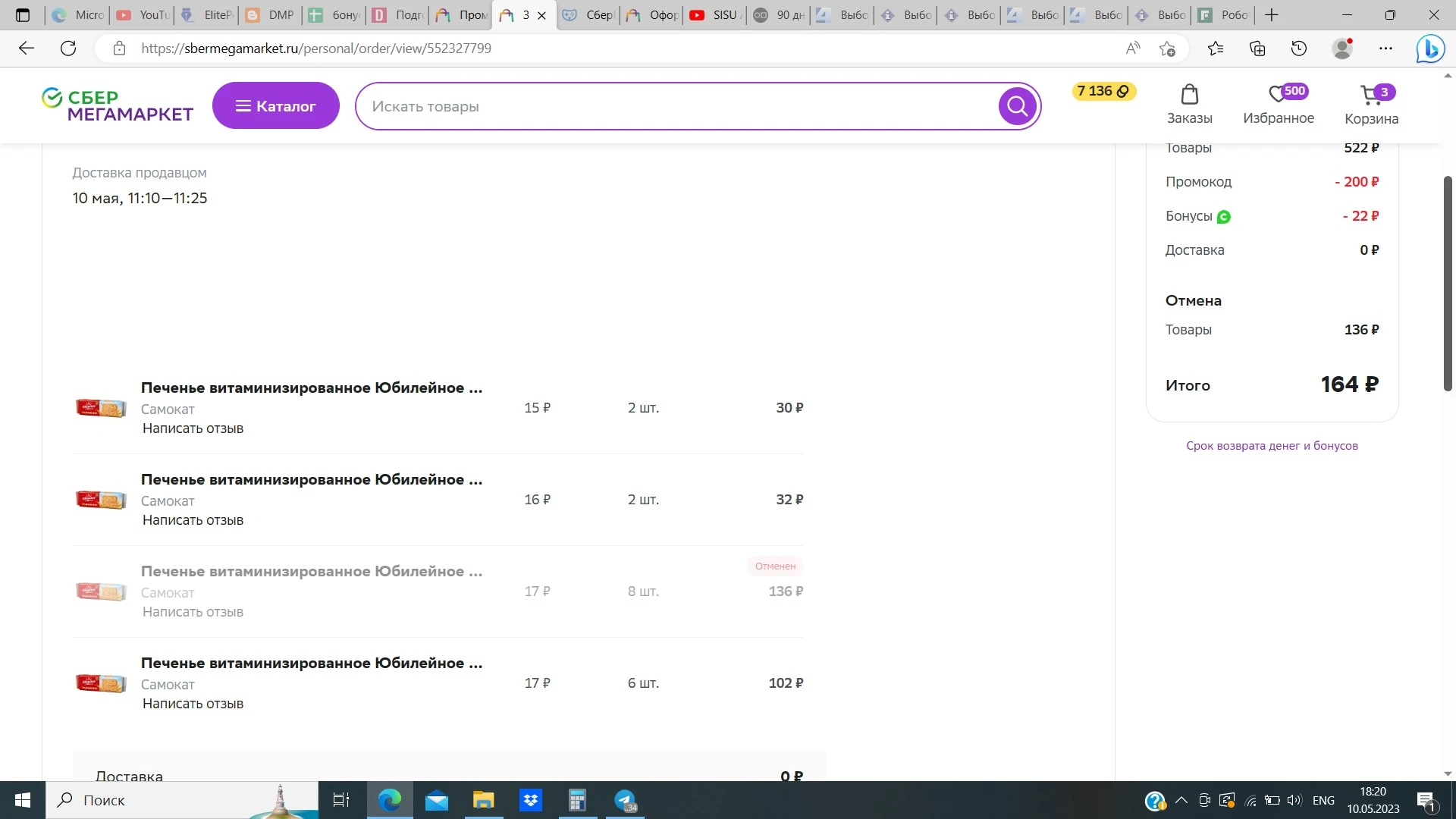Open Срок возврата денег и бонусов link
The height and width of the screenshot is (819, 1456).
click(x=1272, y=446)
